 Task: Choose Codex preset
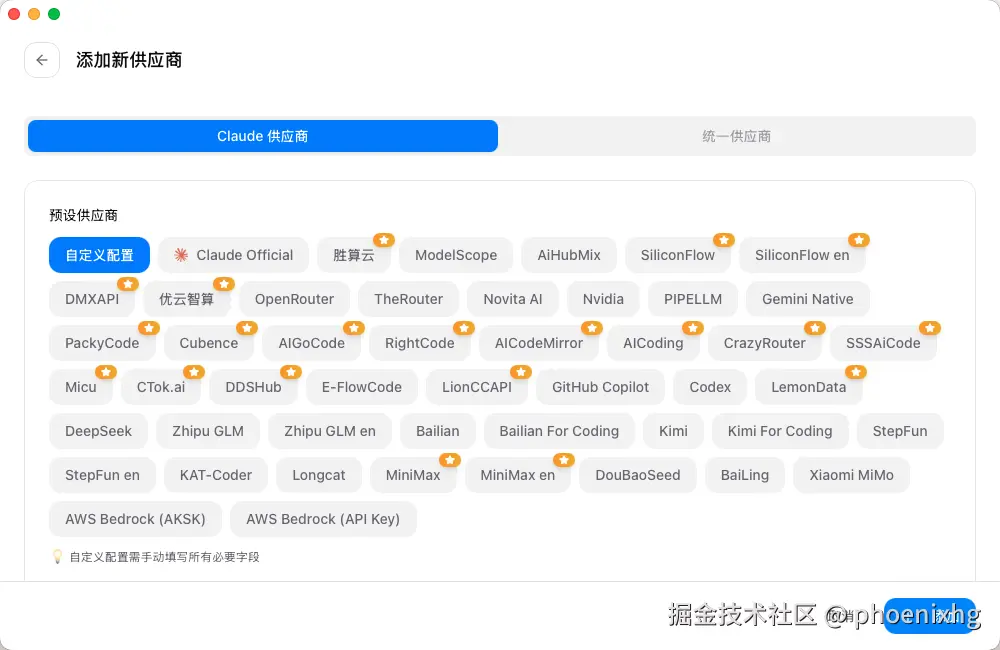tap(710, 387)
